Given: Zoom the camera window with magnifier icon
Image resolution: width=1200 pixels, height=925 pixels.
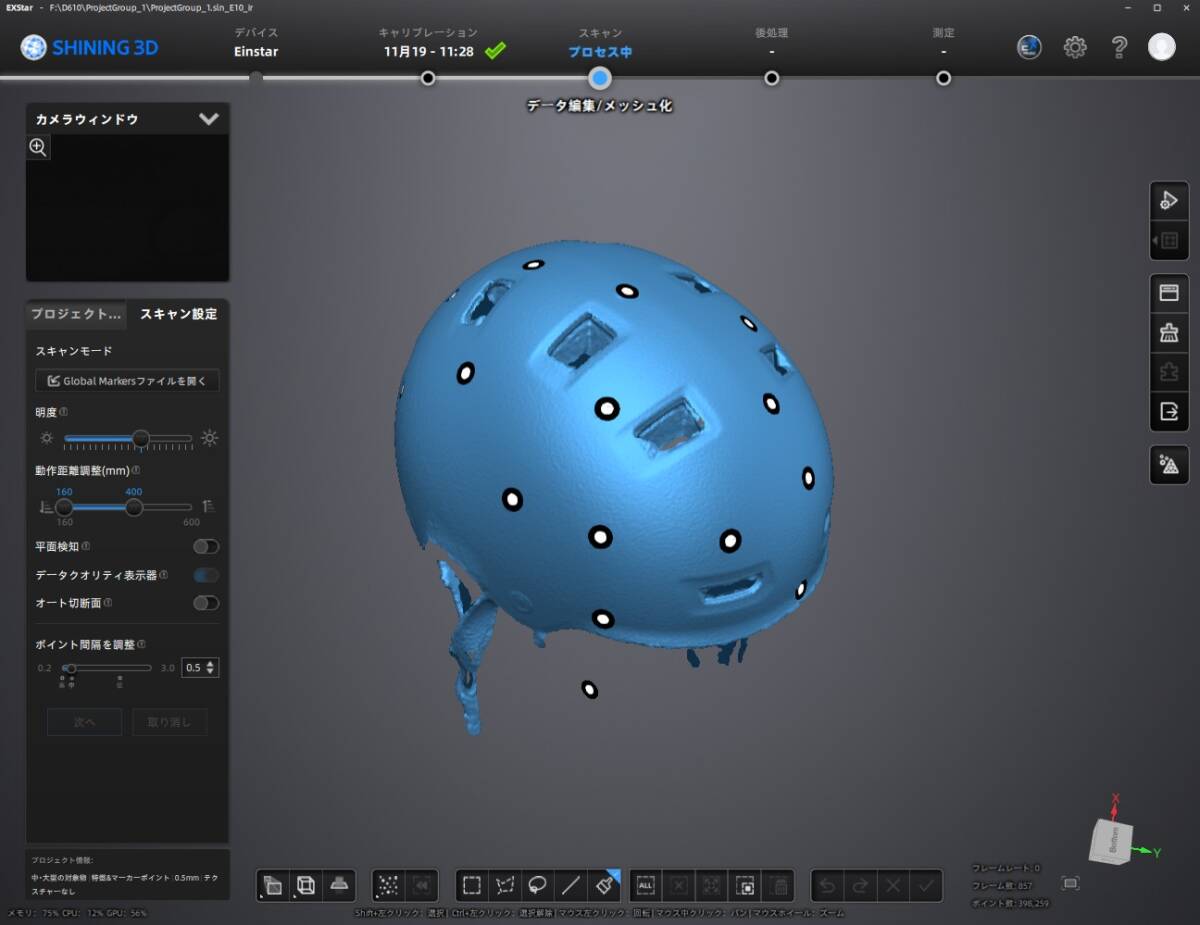Looking at the screenshot, I should tap(38, 148).
